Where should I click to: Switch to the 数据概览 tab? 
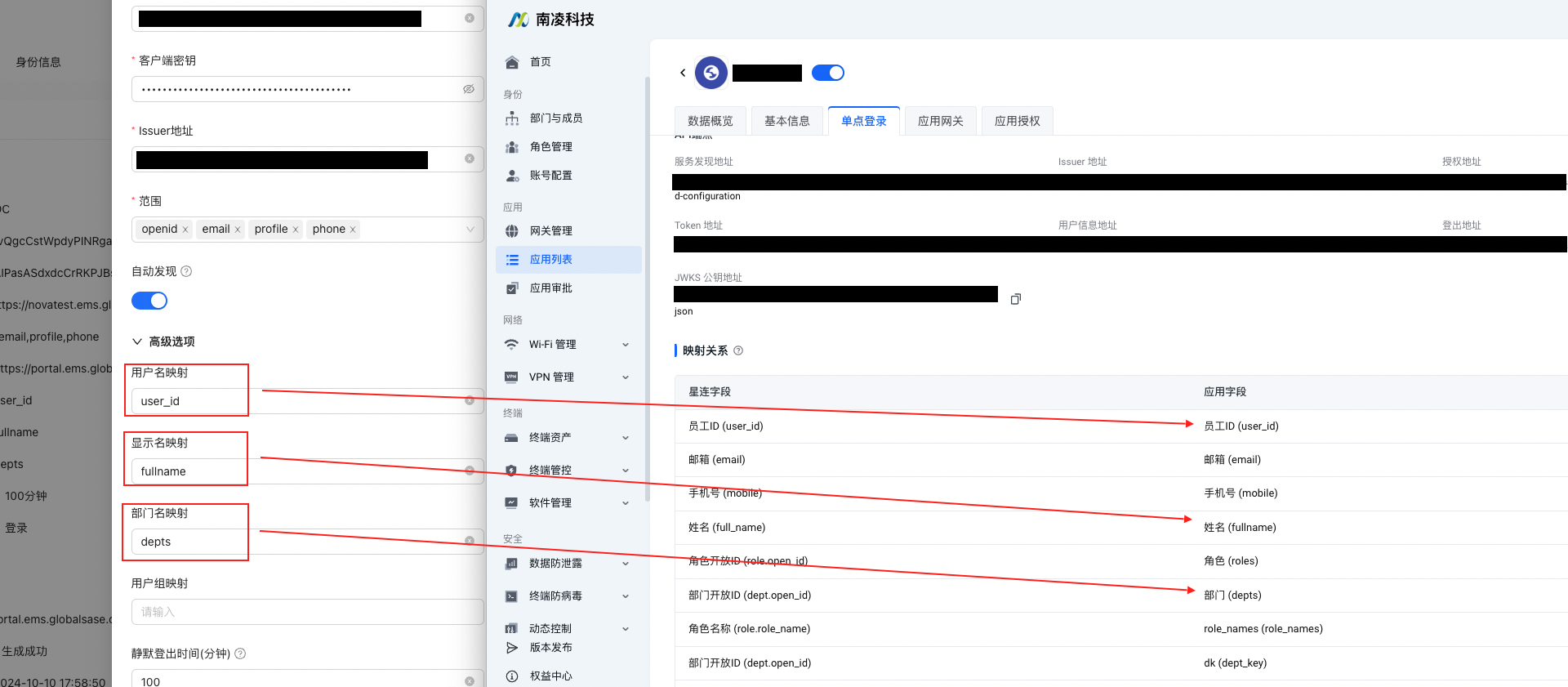pos(710,121)
